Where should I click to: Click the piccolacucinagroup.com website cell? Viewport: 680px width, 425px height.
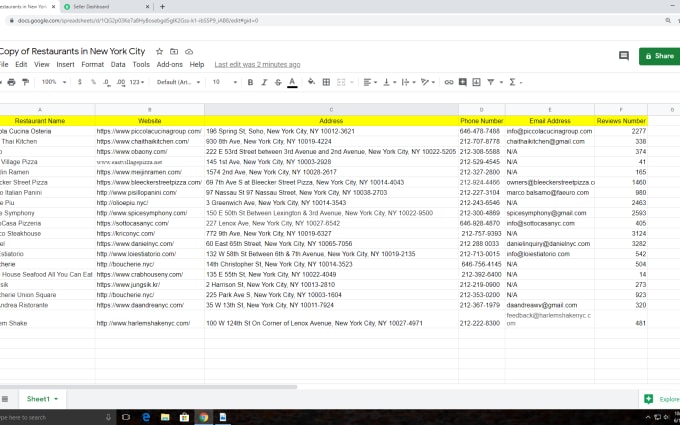tap(150, 131)
